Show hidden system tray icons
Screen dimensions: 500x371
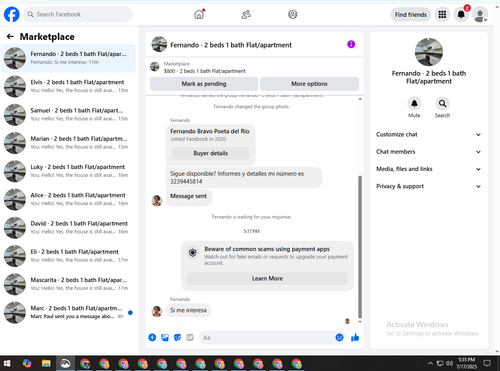click(x=430, y=363)
